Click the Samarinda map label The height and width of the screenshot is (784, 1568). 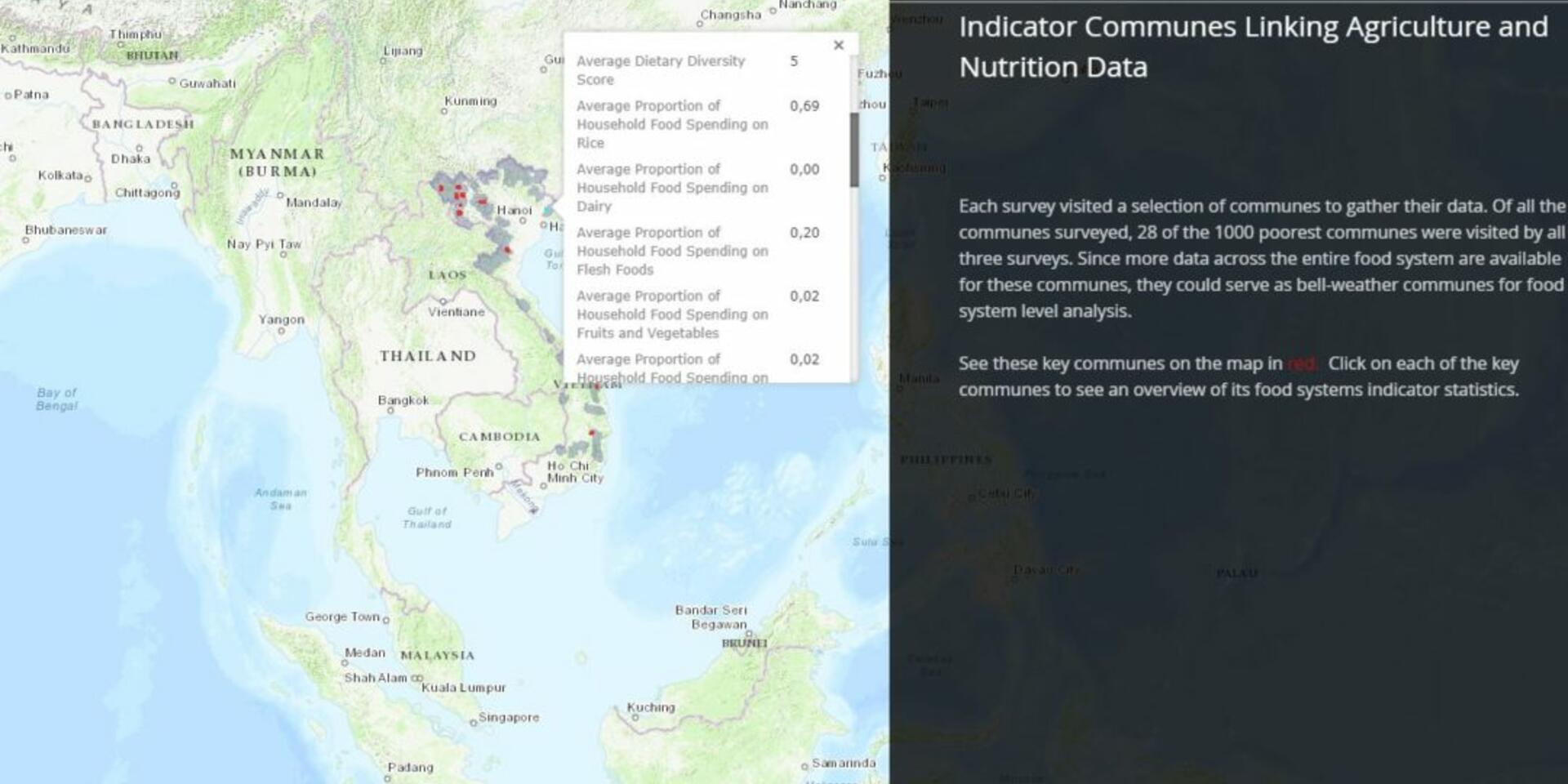pos(844,763)
